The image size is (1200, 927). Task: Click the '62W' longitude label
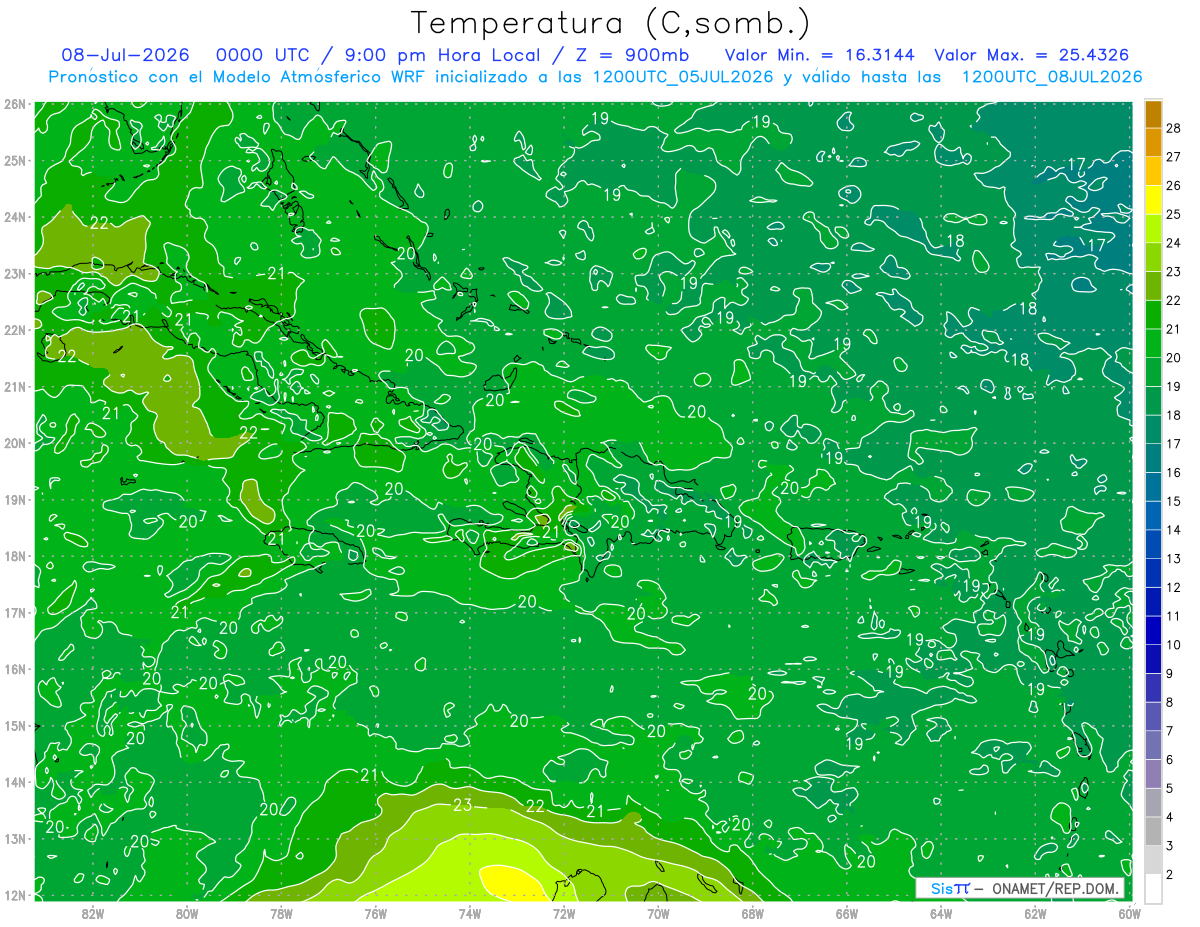tap(1035, 913)
